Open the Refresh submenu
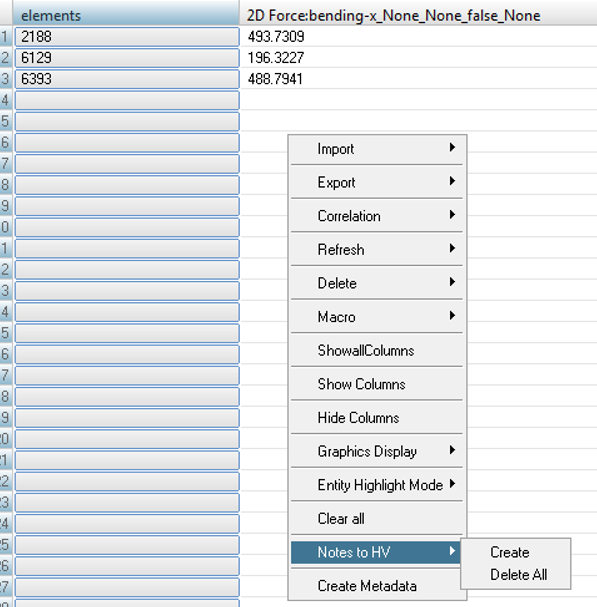This screenshot has height=607, width=597. point(377,250)
